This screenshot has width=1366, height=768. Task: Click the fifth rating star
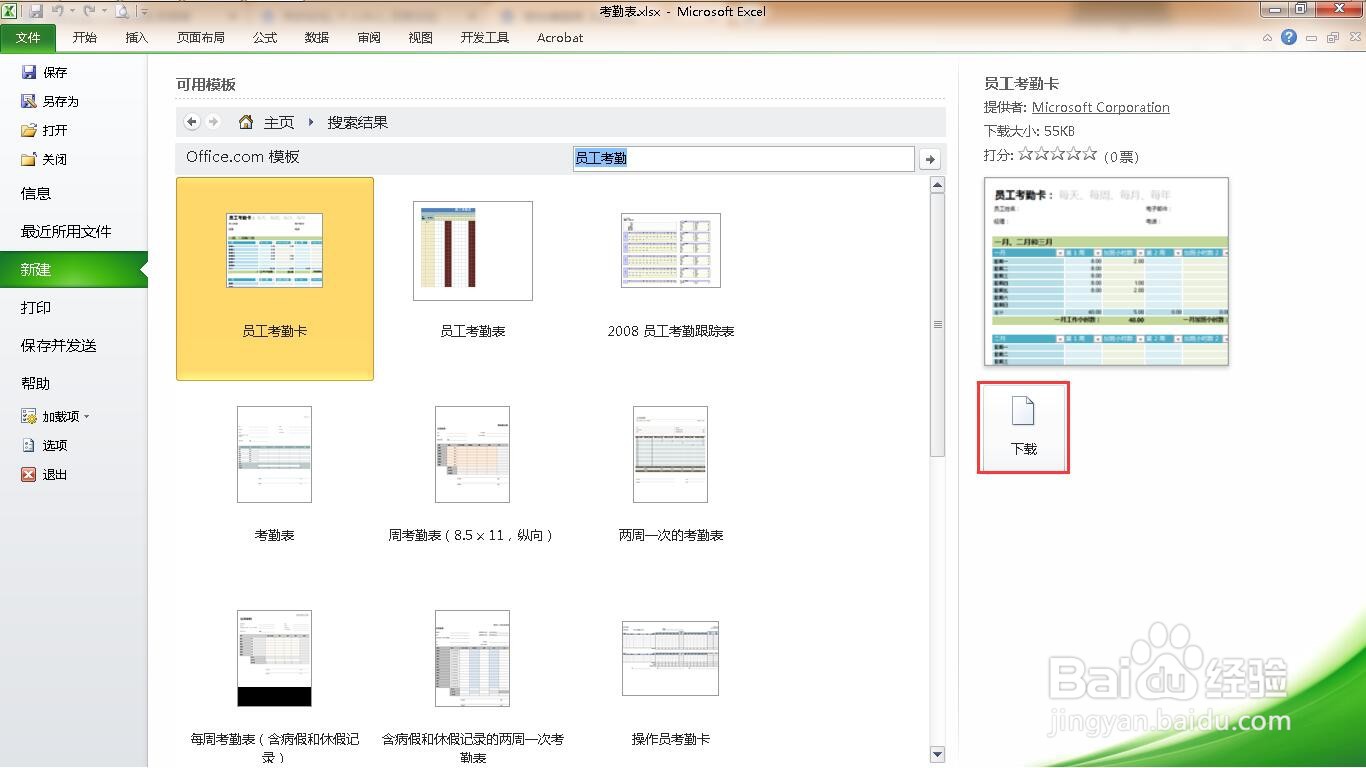pyautogui.click(x=1090, y=154)
